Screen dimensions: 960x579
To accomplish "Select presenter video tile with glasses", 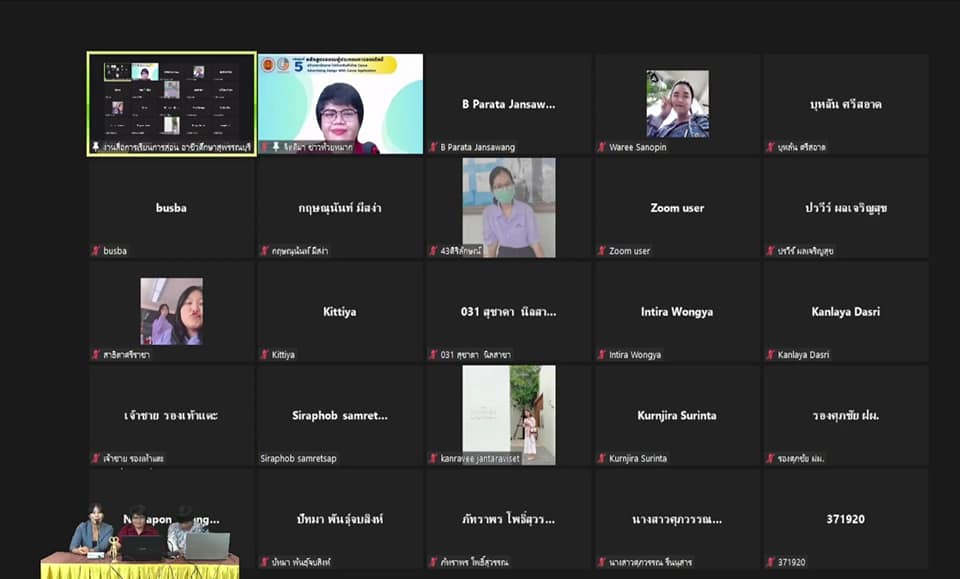I will coord(340,104).
